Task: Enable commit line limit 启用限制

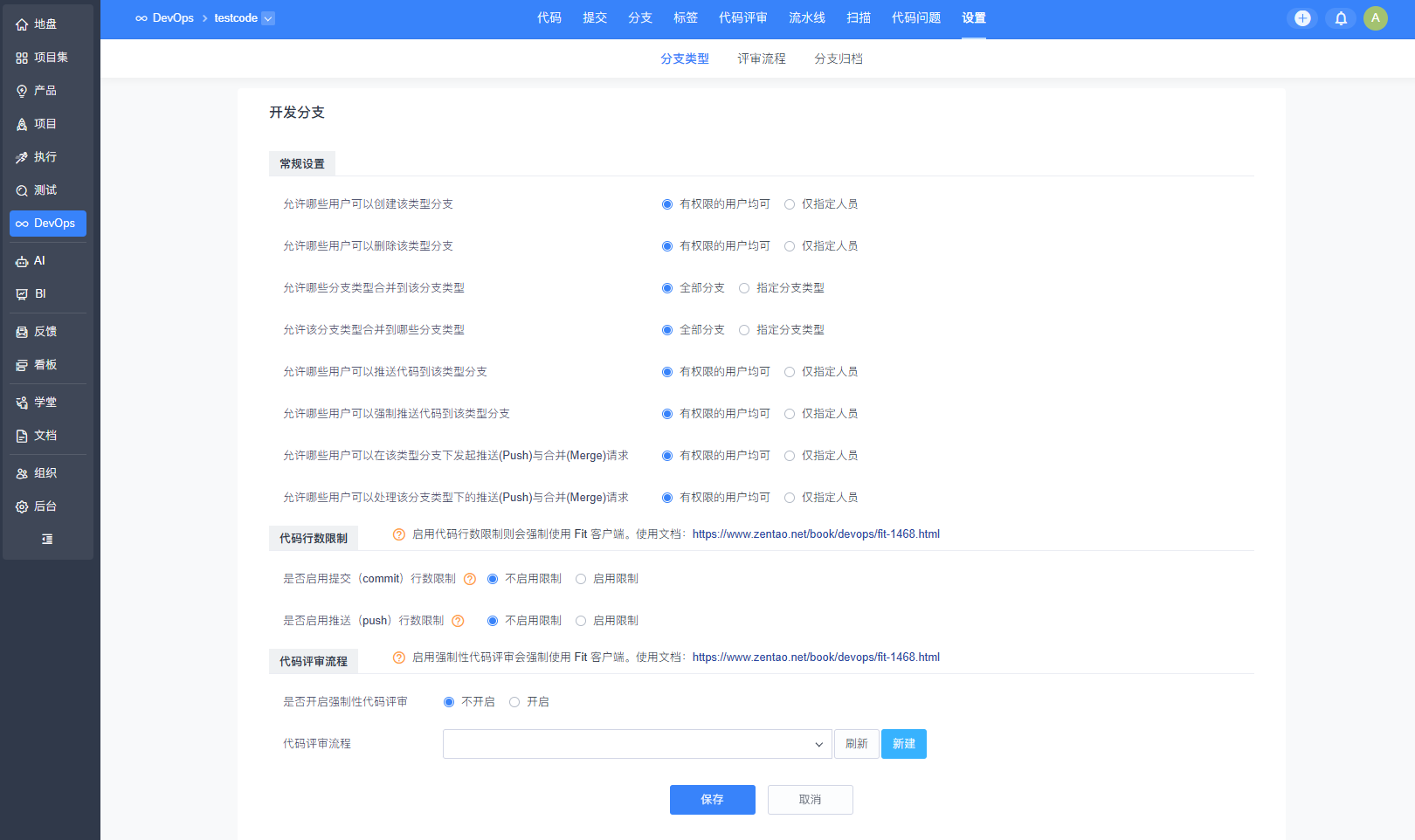Action: [x=581, y=579]
